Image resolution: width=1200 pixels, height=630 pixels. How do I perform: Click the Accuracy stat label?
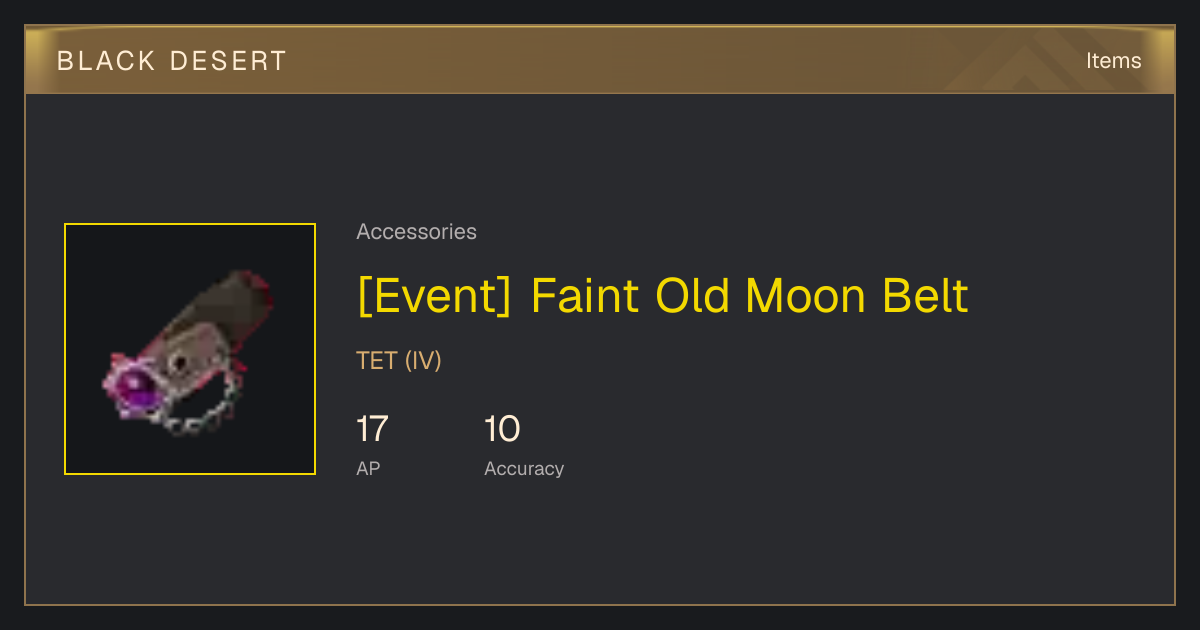(x=524, y=468)
